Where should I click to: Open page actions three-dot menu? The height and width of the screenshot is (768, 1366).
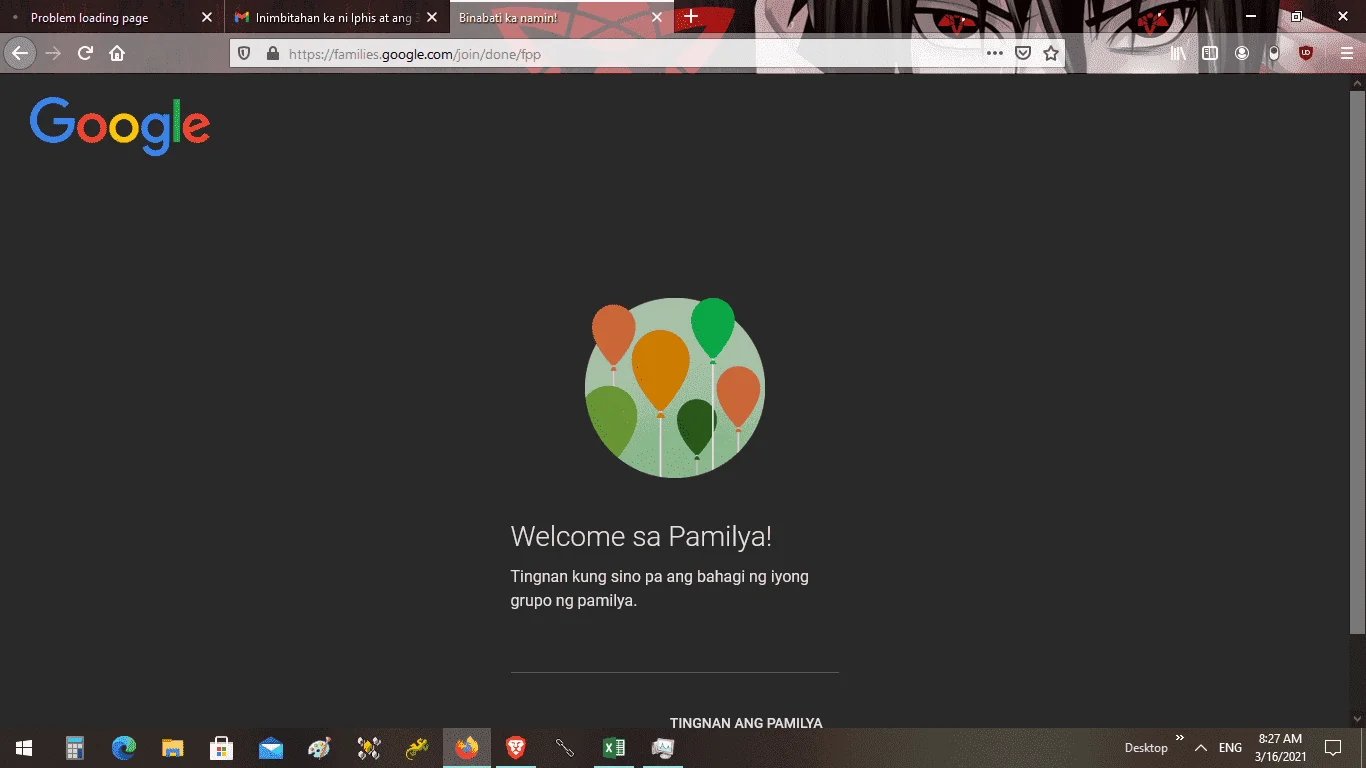995,53
